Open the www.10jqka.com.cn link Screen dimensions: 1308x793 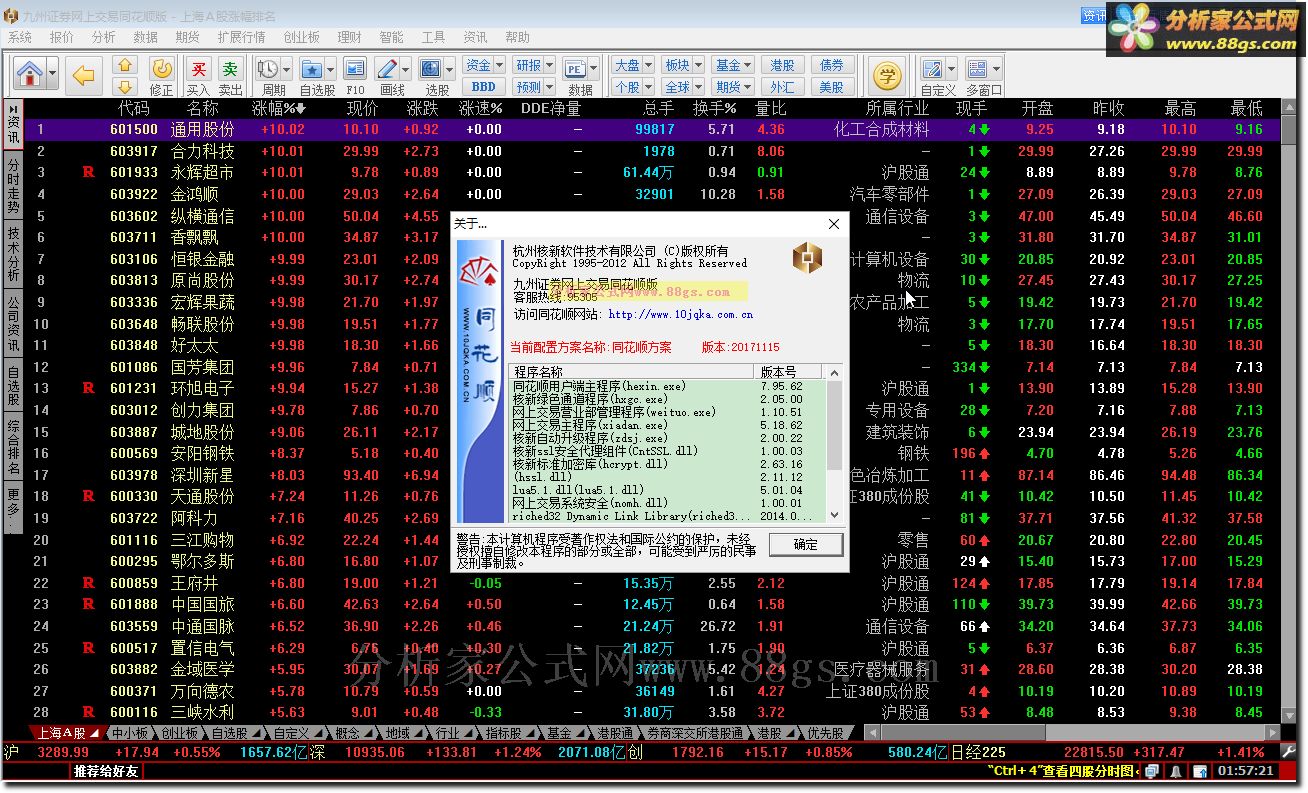[x=680, y=314]
